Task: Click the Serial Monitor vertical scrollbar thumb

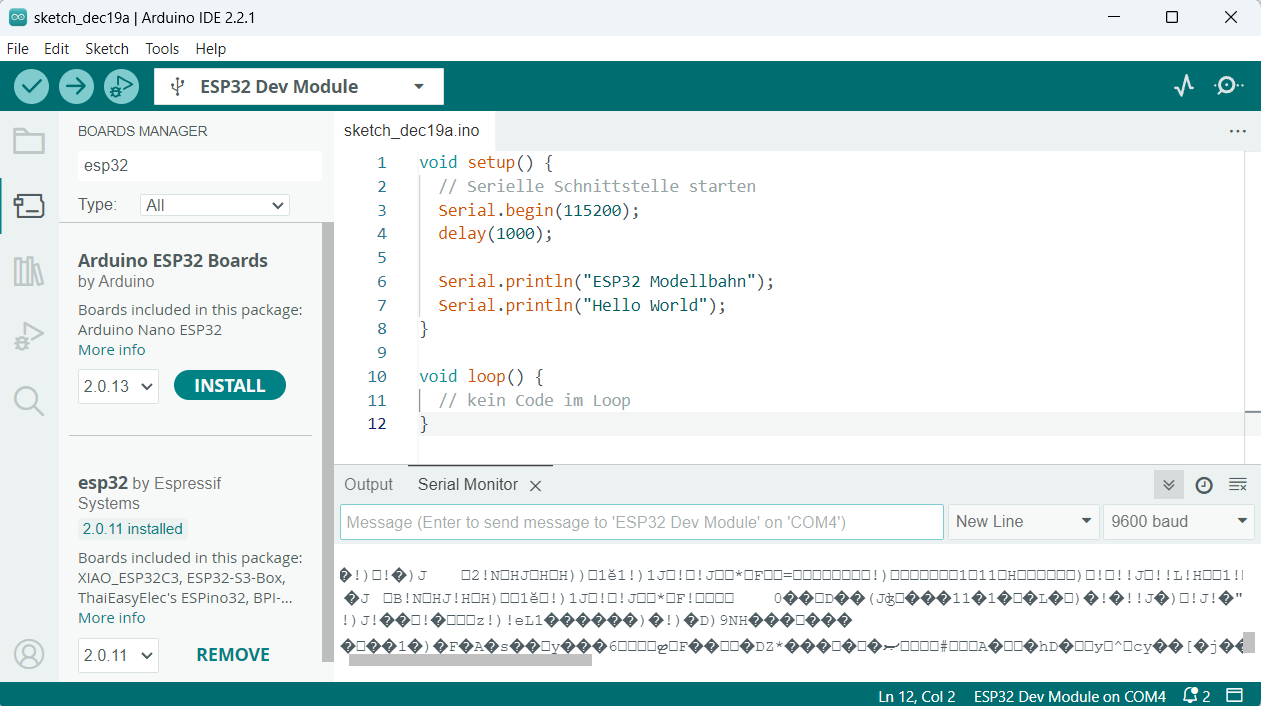Action: coord(1248,642)
